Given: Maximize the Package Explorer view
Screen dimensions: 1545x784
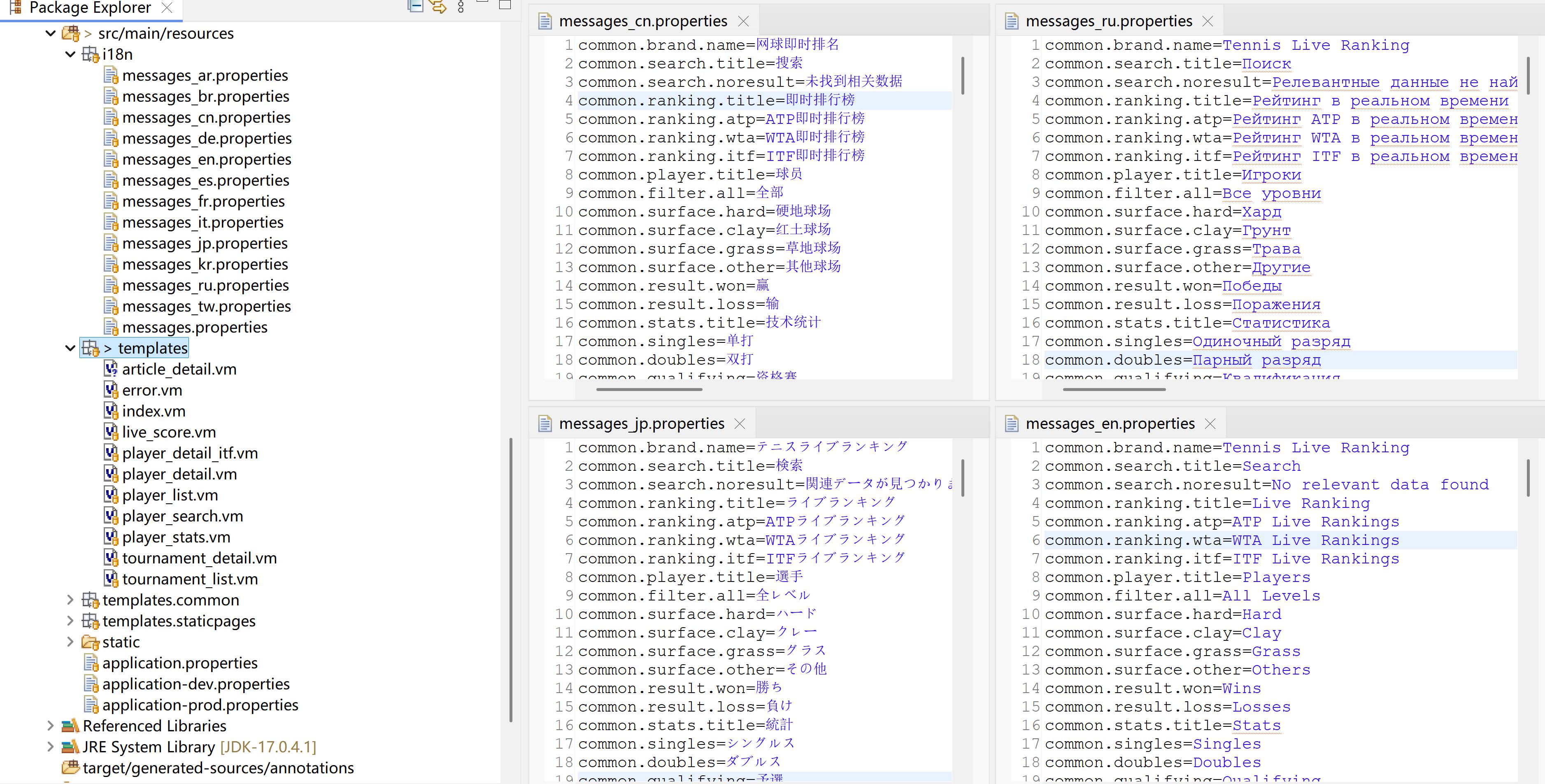Looking at the screenshot, I should point(505,5).
